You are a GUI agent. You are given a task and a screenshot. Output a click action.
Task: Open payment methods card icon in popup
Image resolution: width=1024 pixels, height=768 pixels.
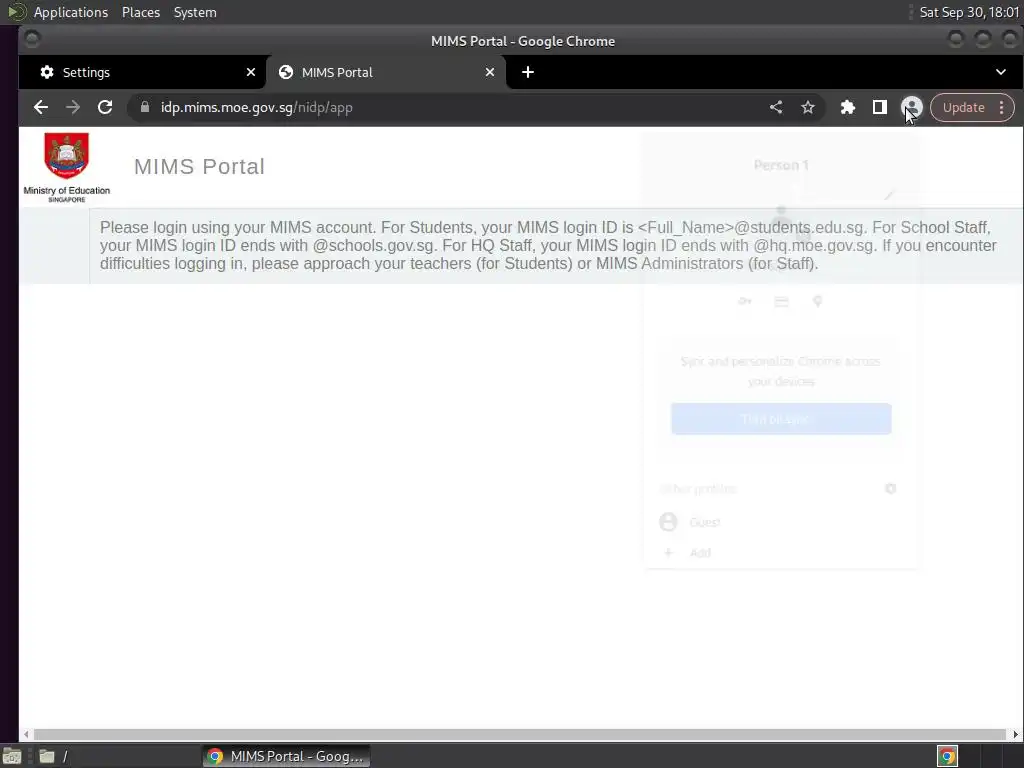coord(781,301)
